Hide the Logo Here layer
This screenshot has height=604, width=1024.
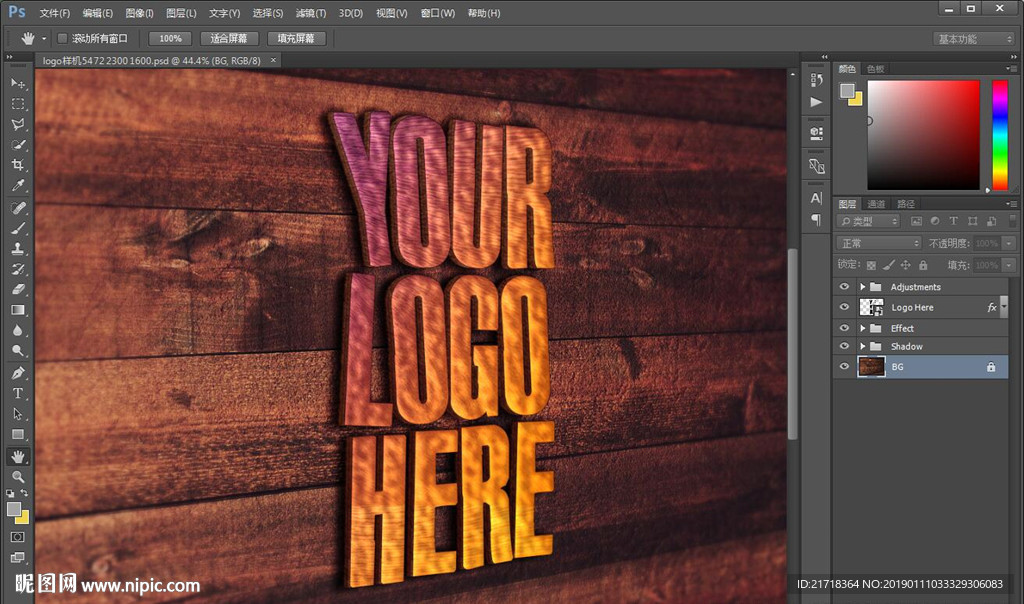pyautogui.click(x=844, y=307)
